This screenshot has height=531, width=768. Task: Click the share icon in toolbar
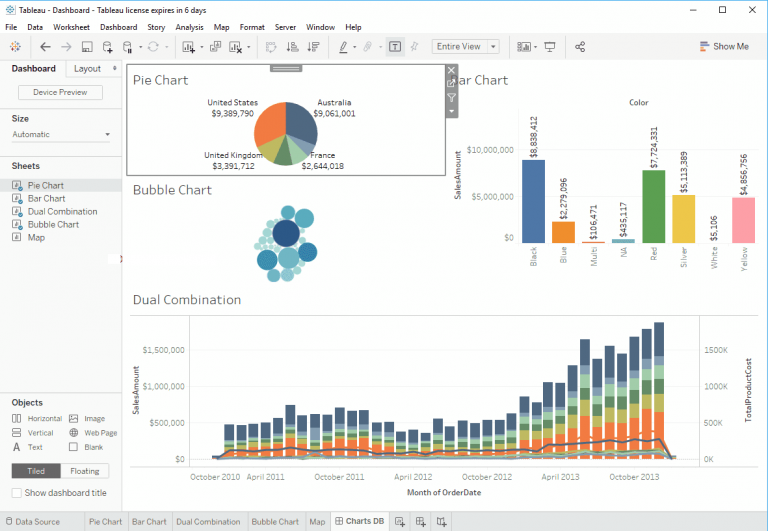click(580, 47)
